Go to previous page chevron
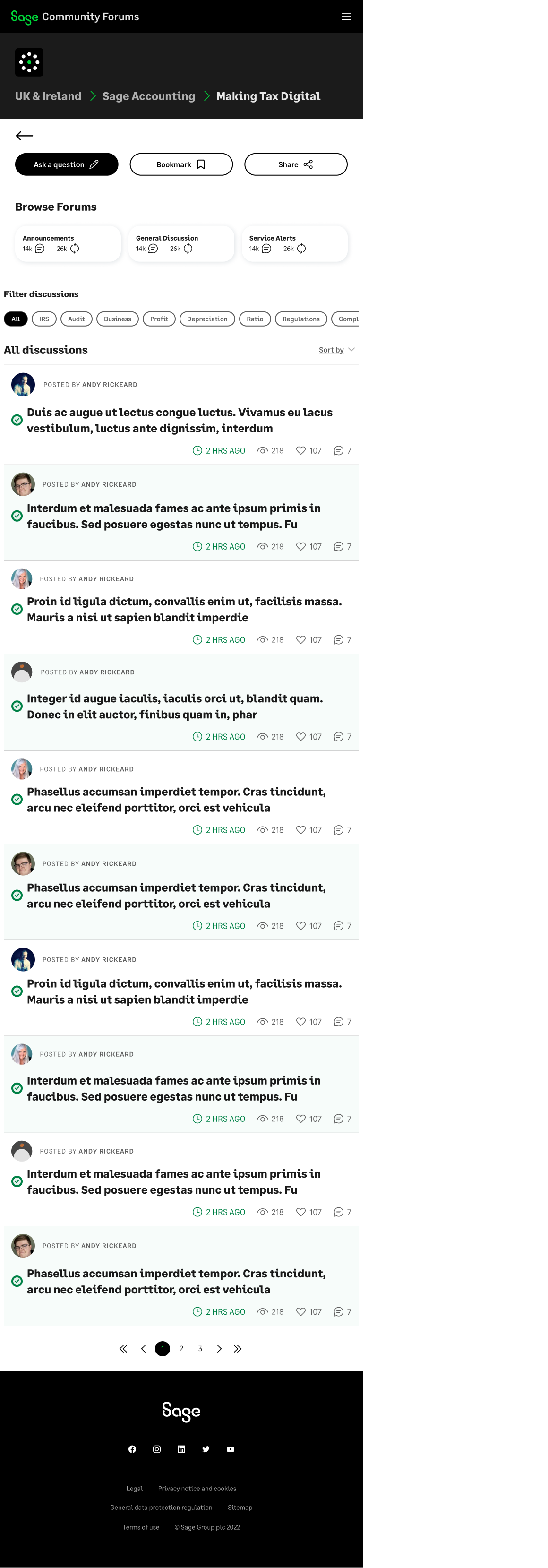The height and width of the screenshot is (1568, 548). 144,1349
